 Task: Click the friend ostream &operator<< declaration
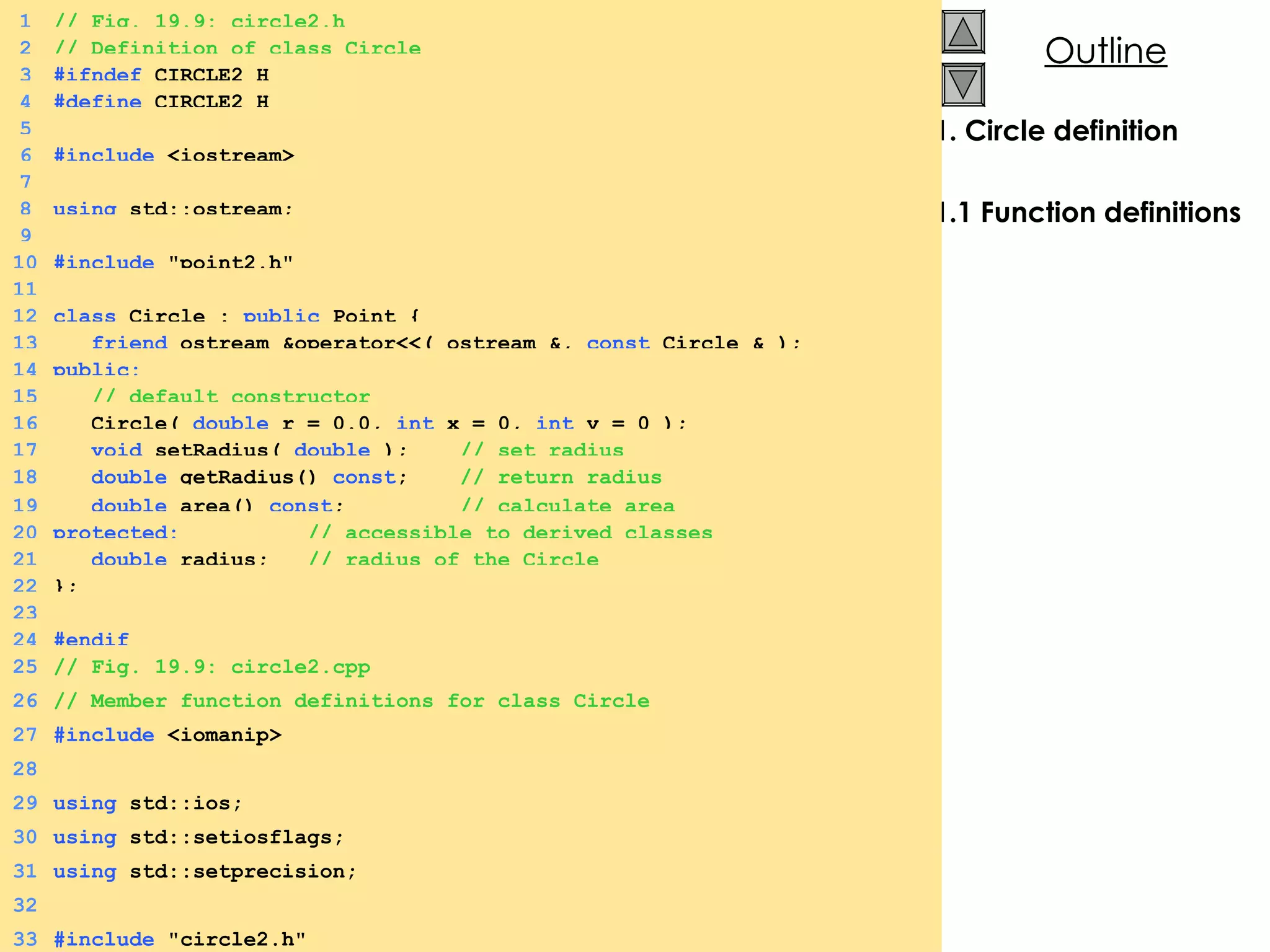446,343
